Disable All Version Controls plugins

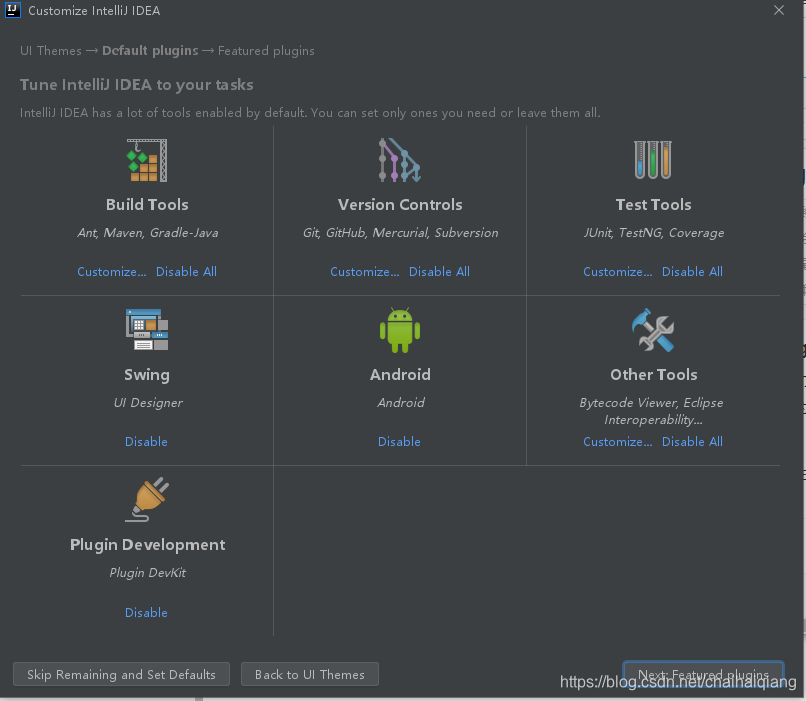439,271
